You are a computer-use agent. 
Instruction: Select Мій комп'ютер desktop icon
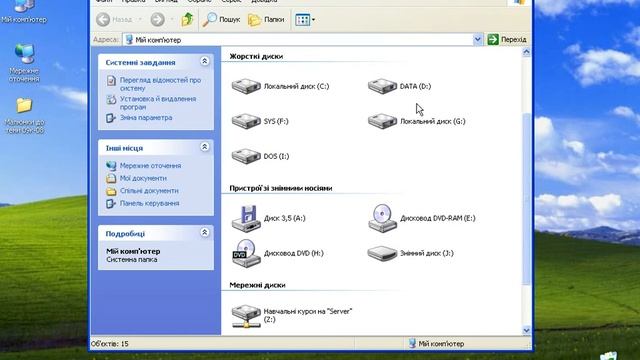pyautogui.click(x=24, y=11)
